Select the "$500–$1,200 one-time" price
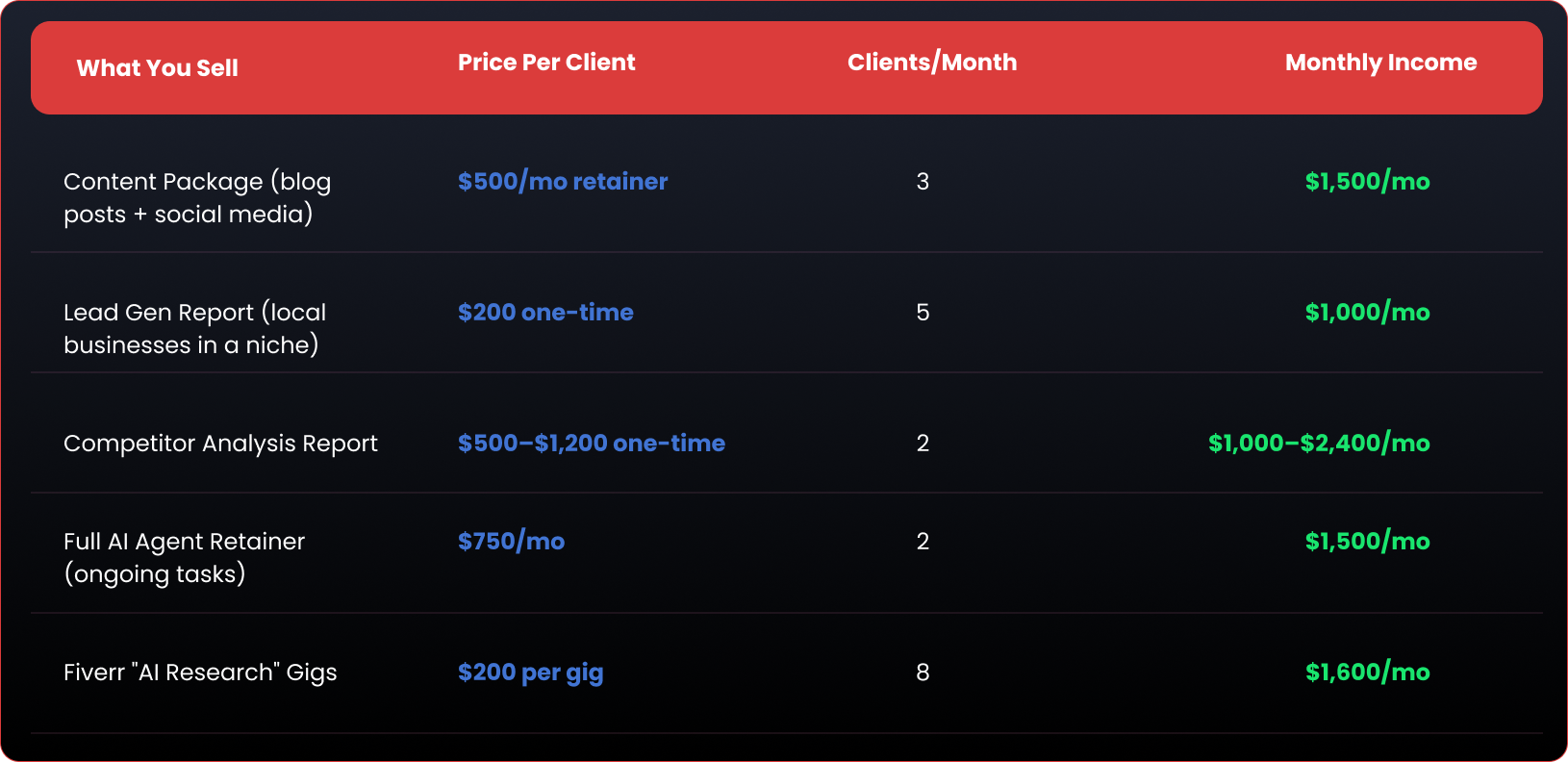 click(x=591, y=444)
